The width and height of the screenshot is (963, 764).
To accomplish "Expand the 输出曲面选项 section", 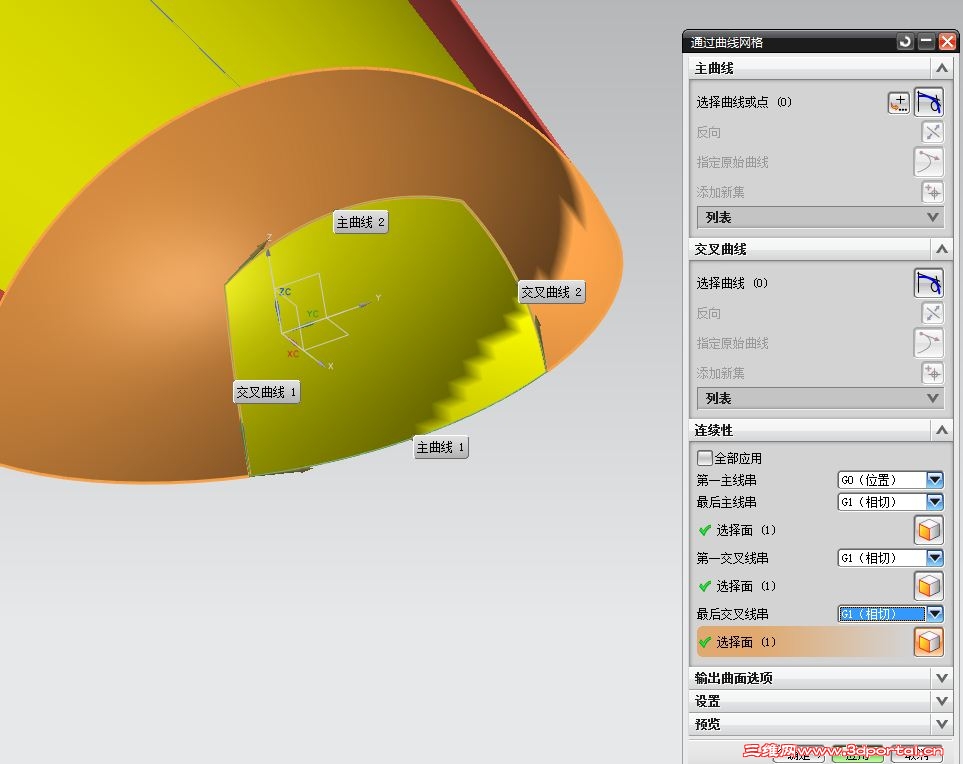I will (942, 678).
